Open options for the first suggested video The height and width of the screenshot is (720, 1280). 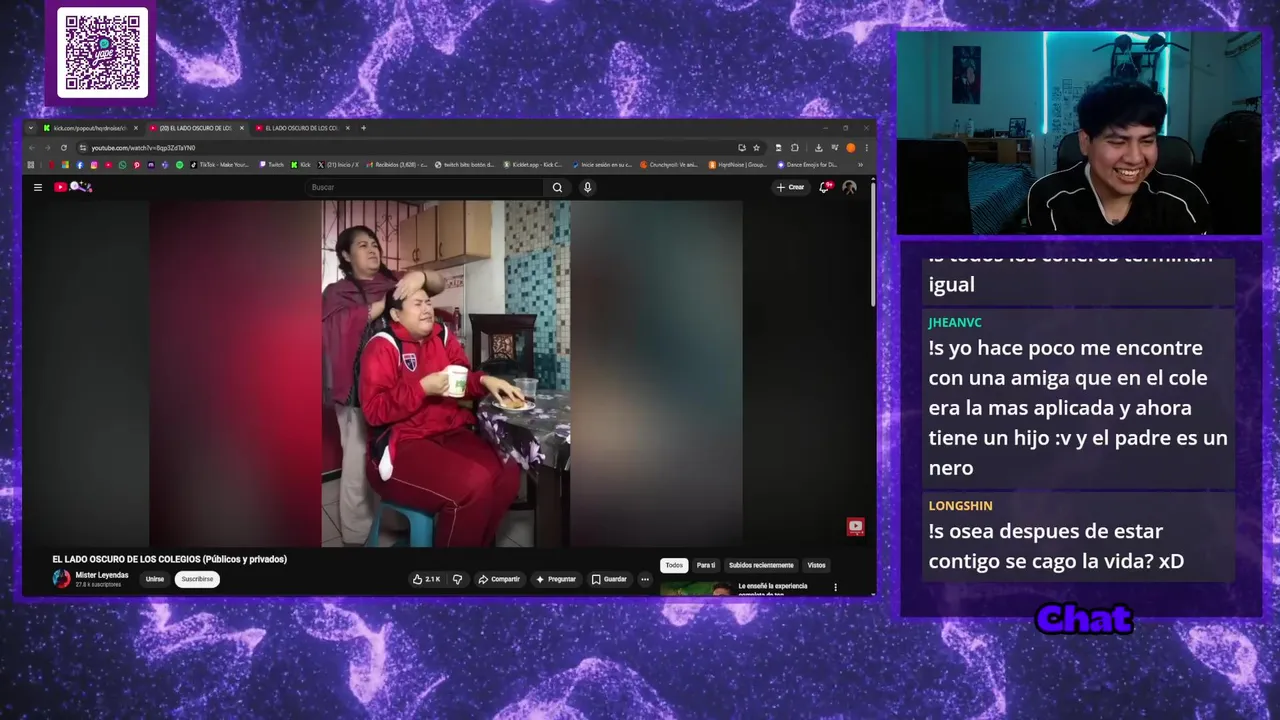click(836, 588)
